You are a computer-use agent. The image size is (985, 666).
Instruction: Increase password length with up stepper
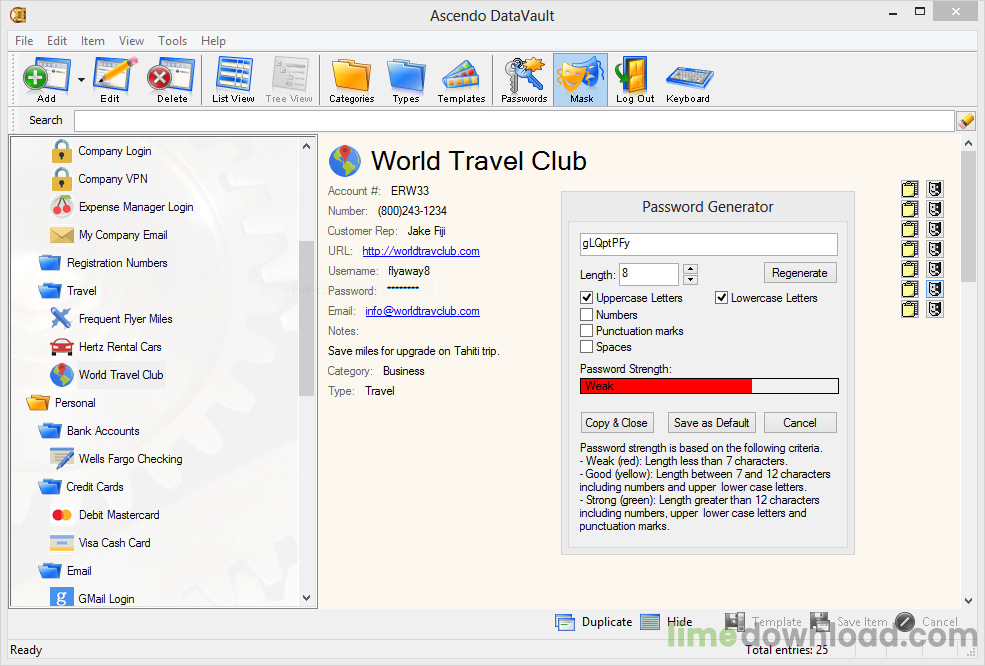(690, 269)
